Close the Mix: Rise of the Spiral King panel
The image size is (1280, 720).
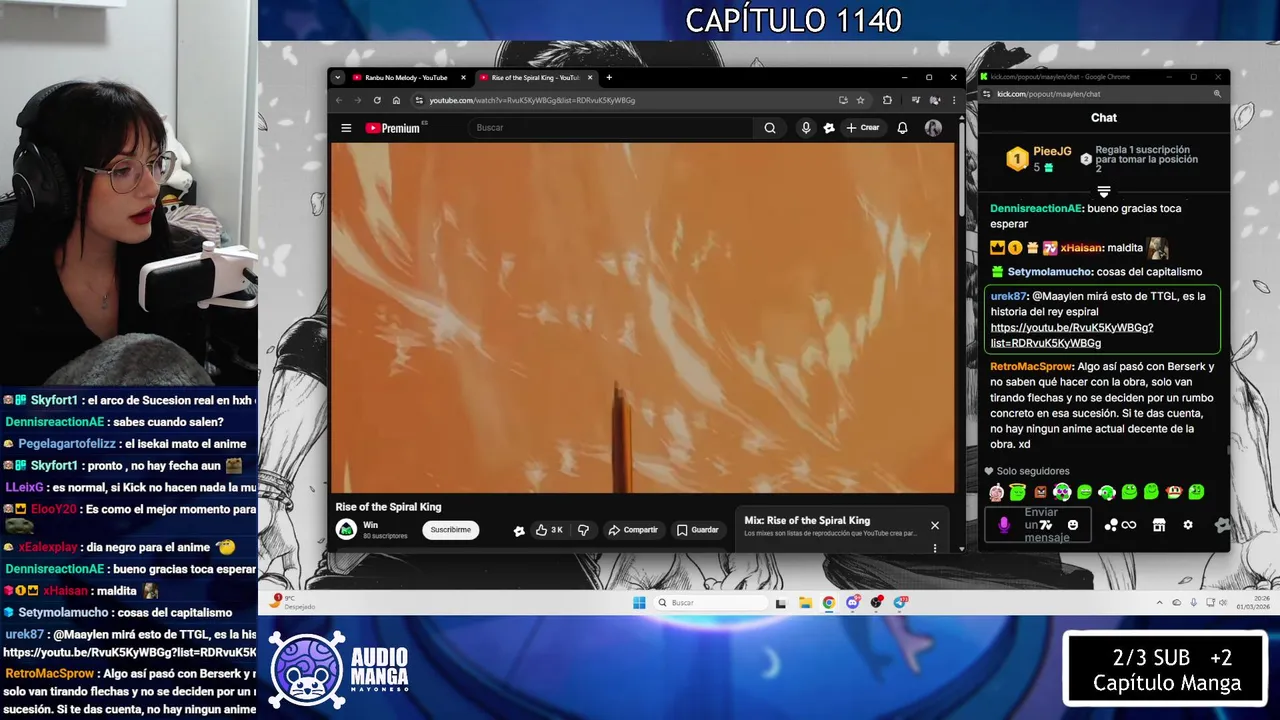[x=935, y=525]
